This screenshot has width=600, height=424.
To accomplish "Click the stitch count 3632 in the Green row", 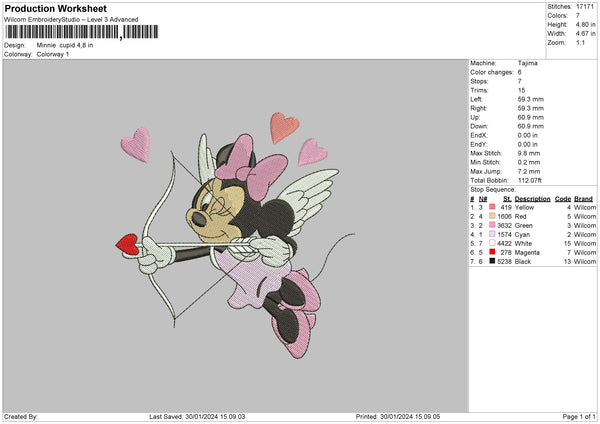I will [504, 225].
